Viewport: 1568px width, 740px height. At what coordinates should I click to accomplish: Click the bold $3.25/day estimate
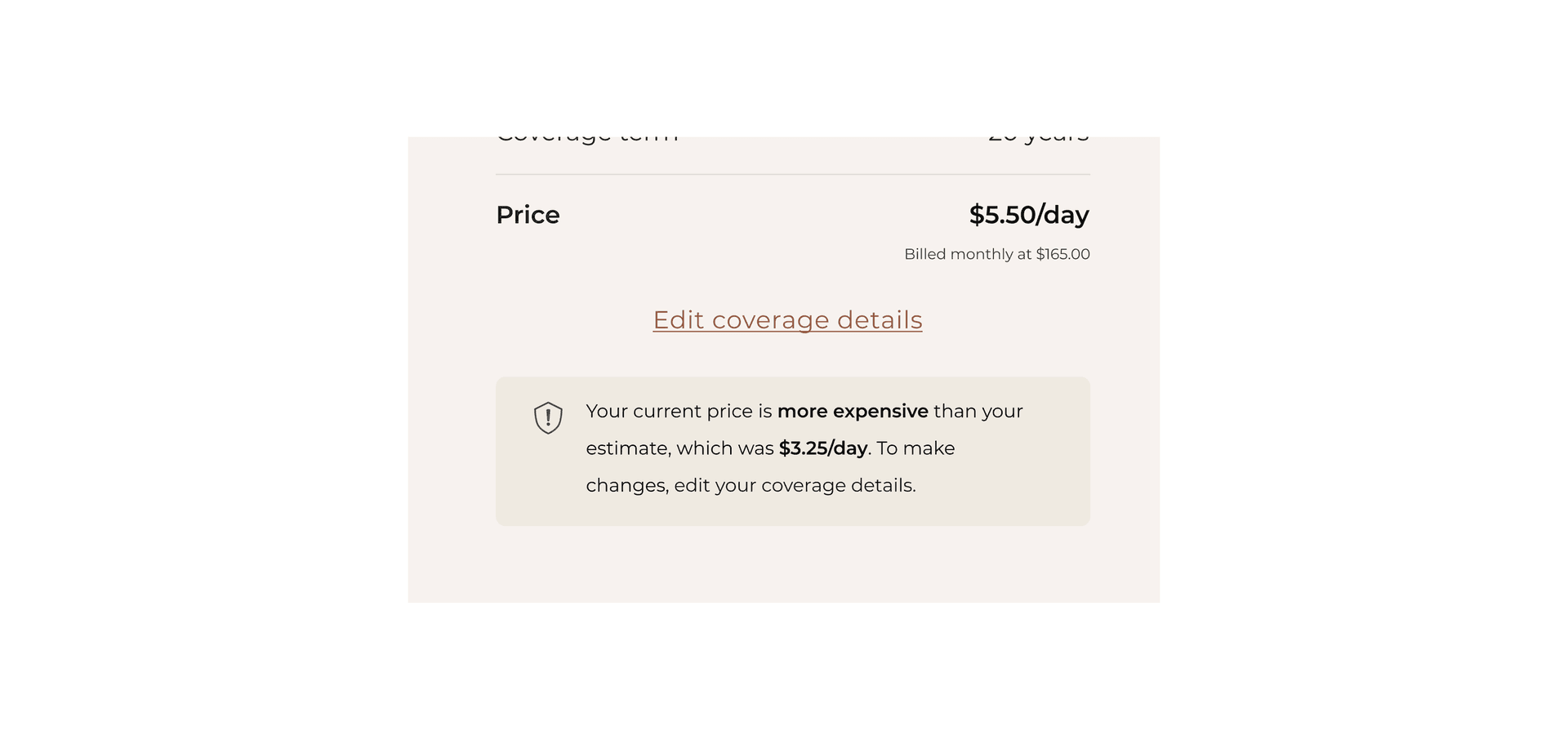click(822, 448)
